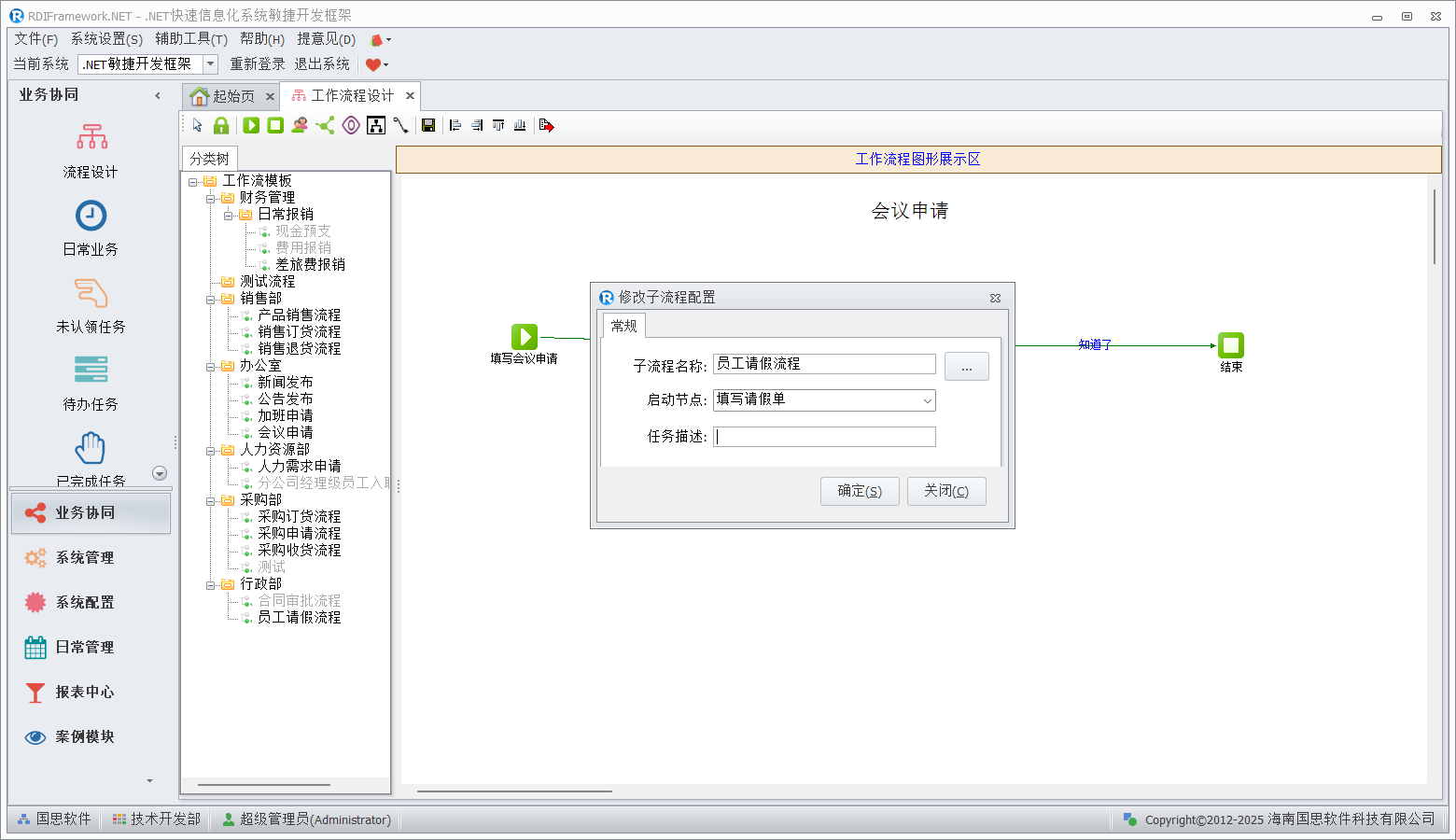This screenshot has height=840, width=1456.
Task: Click the align left toolbar icon
Action: (455, 125)
